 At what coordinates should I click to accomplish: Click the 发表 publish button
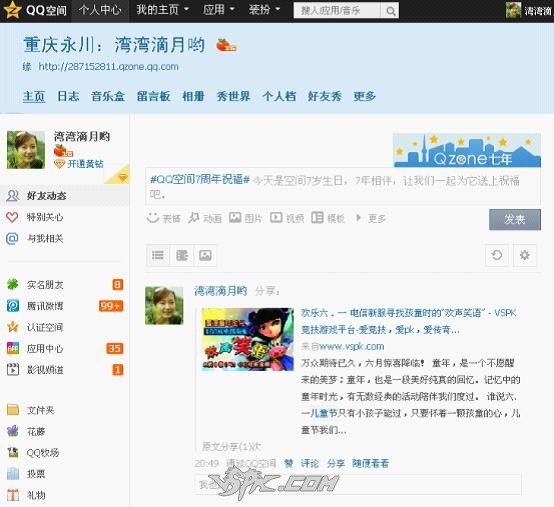pos(515,220)
